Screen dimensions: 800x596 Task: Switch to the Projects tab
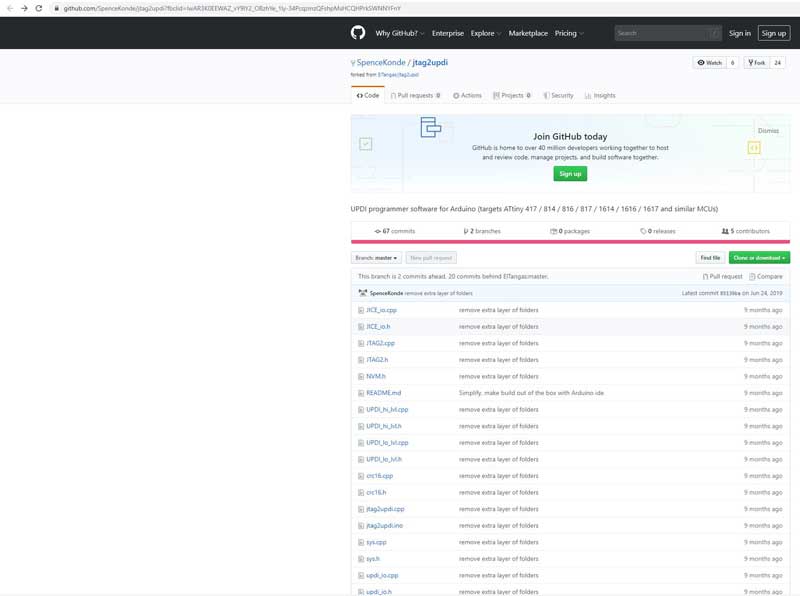point(512,95)
